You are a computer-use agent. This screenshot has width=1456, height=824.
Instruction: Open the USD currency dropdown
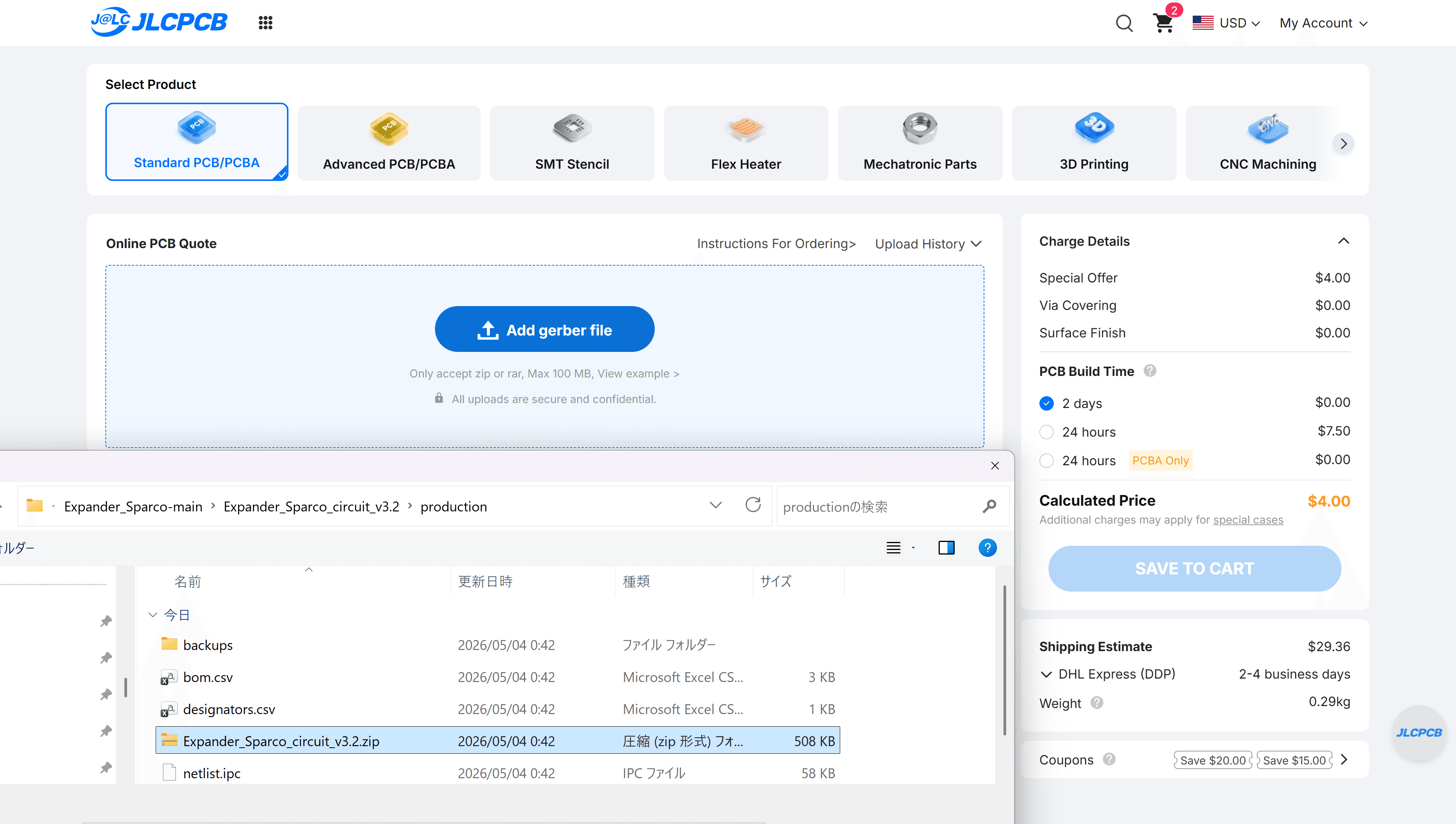[x=1226, y=23]
